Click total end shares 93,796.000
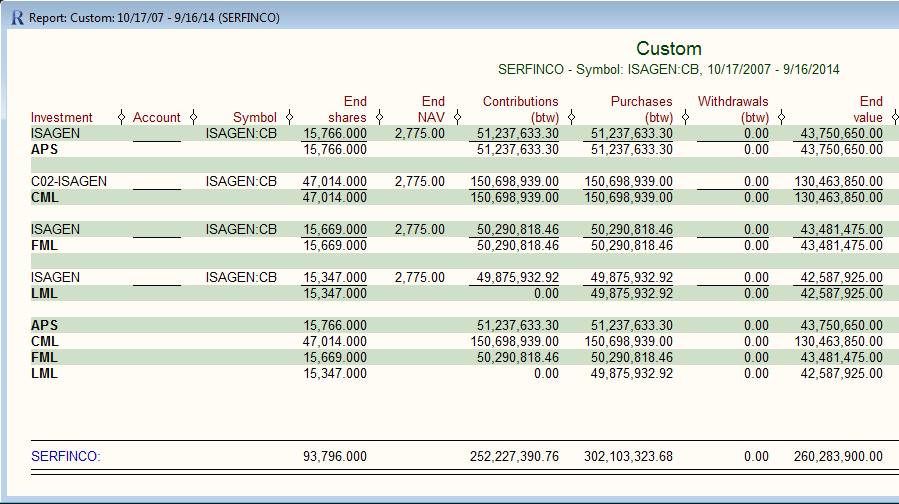This screenshot has height=504, width=899. 335,456
